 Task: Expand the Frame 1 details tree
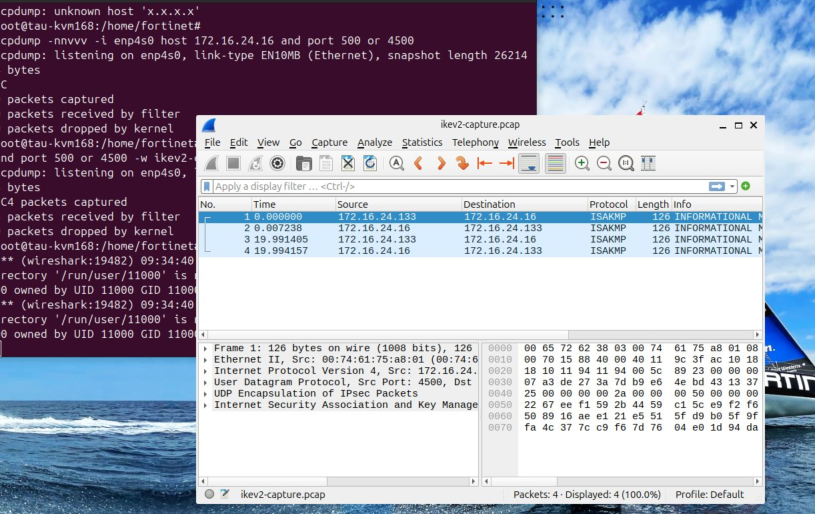click(x=206, y=349)
